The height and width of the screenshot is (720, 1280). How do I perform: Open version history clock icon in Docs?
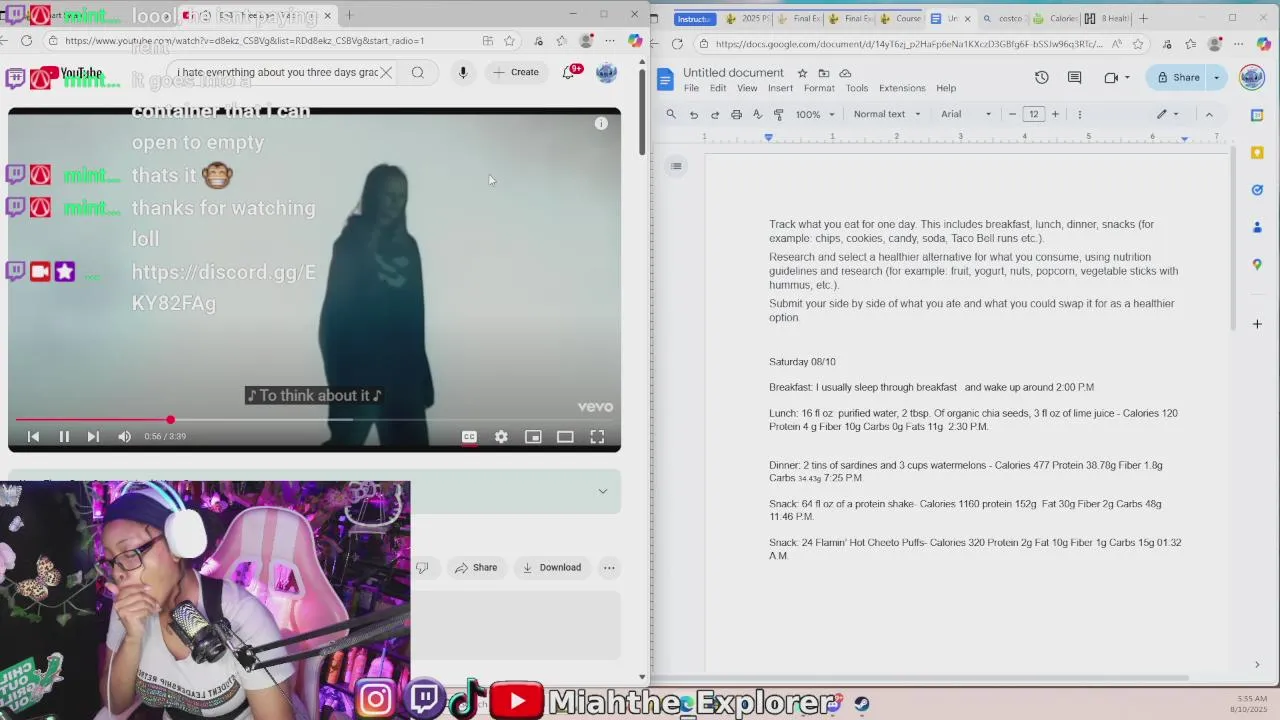[1041, 78]
